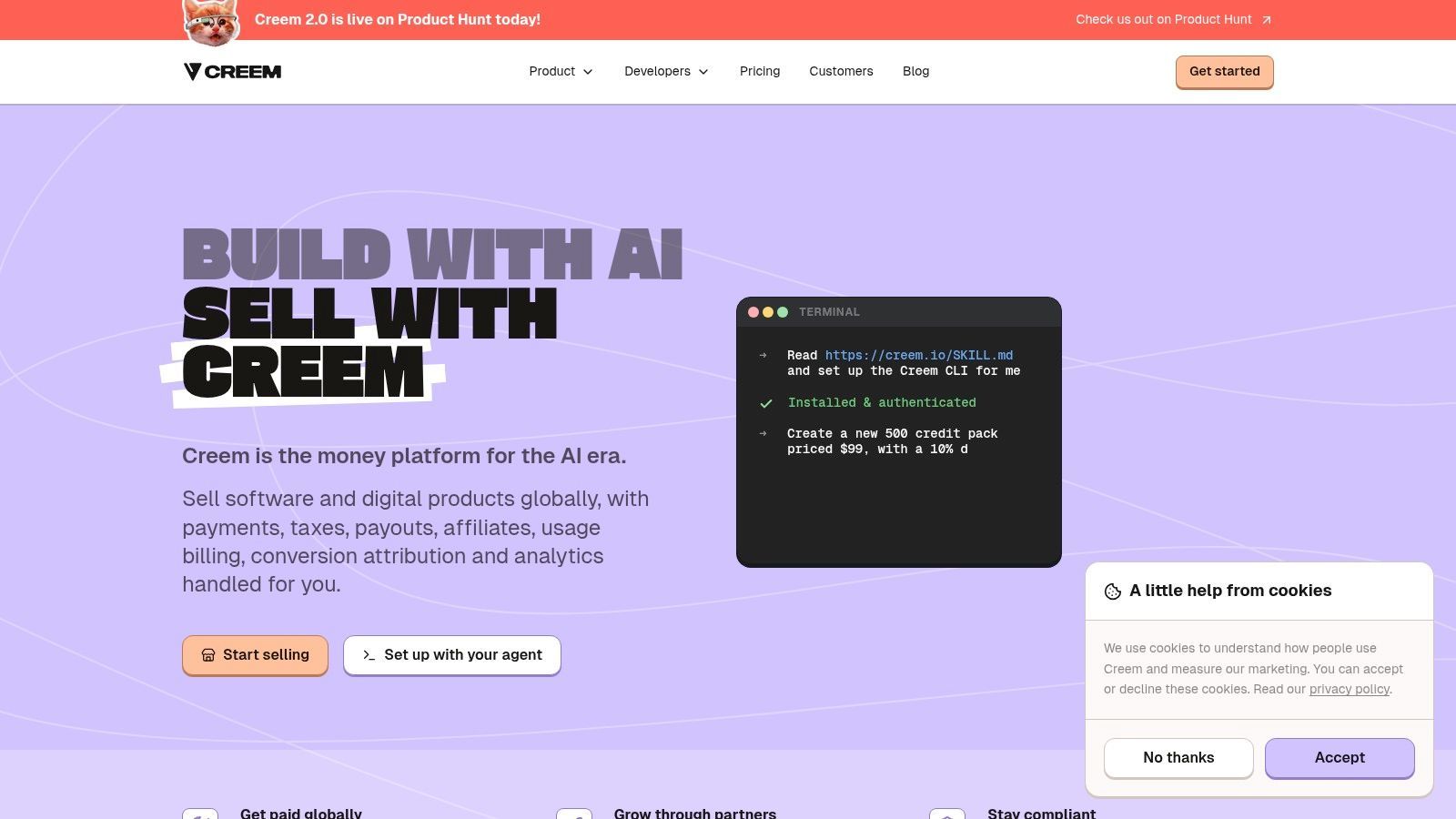Click the green dot in the terminal window
1456x819 pixels.
coord(783,312)
